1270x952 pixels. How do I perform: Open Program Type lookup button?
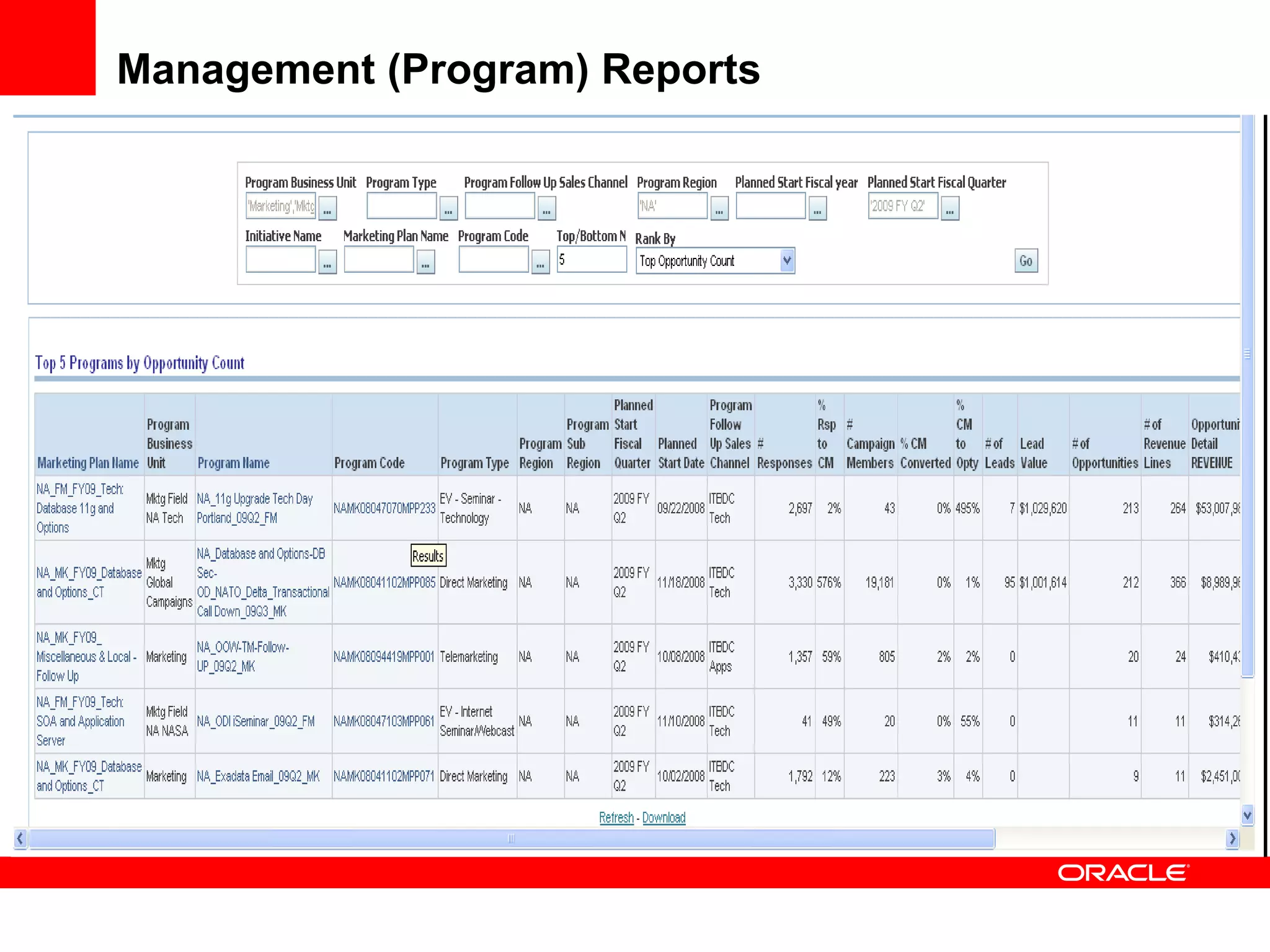[448, 208]
